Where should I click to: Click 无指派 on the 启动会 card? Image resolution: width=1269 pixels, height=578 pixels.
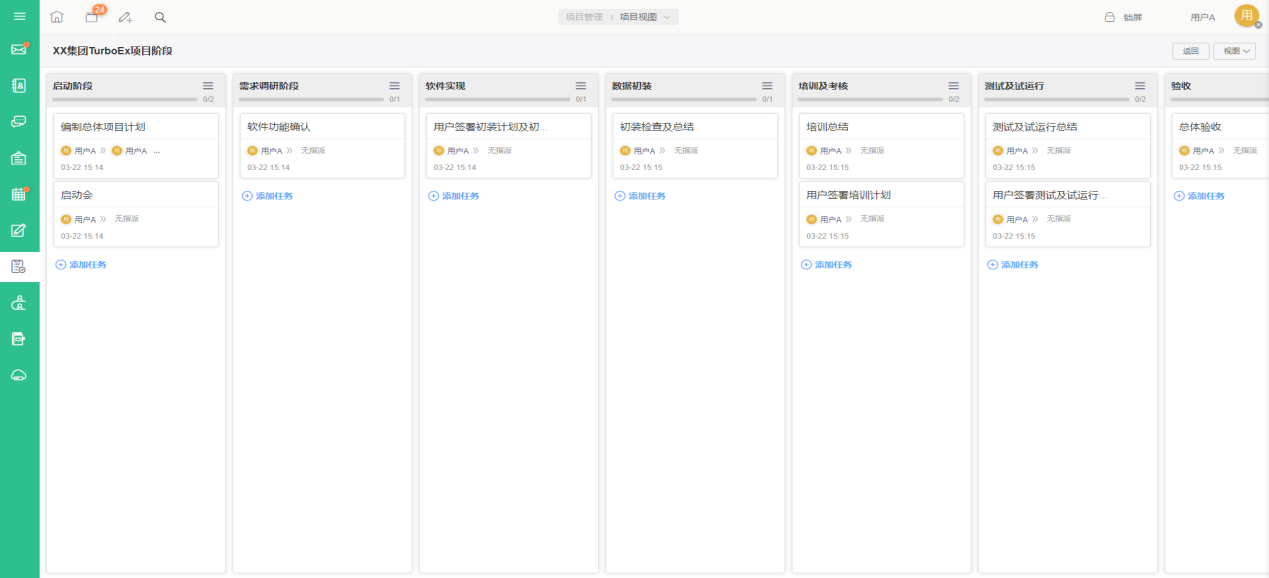point(126,219)
